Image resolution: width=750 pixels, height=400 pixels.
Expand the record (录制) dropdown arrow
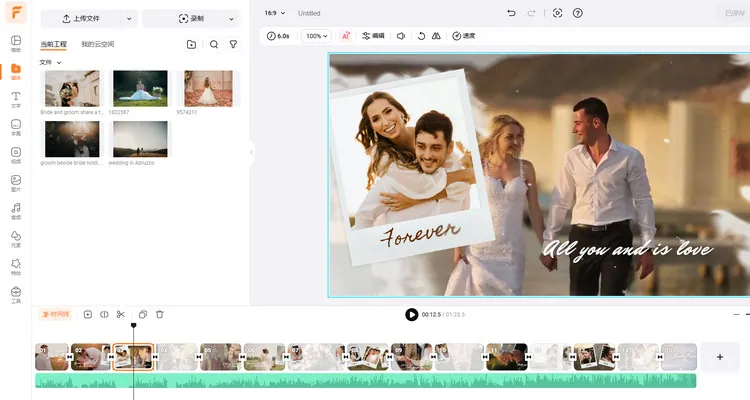pos(232,19)
